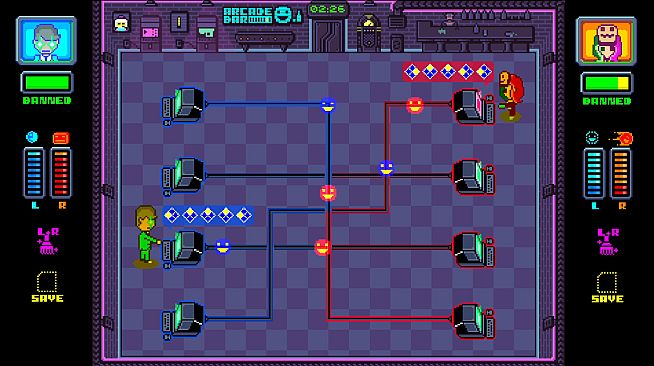654x366 pixels.
Task: Click the blue smiley near the green character's terminal
Action: click(x=223, y=246)
